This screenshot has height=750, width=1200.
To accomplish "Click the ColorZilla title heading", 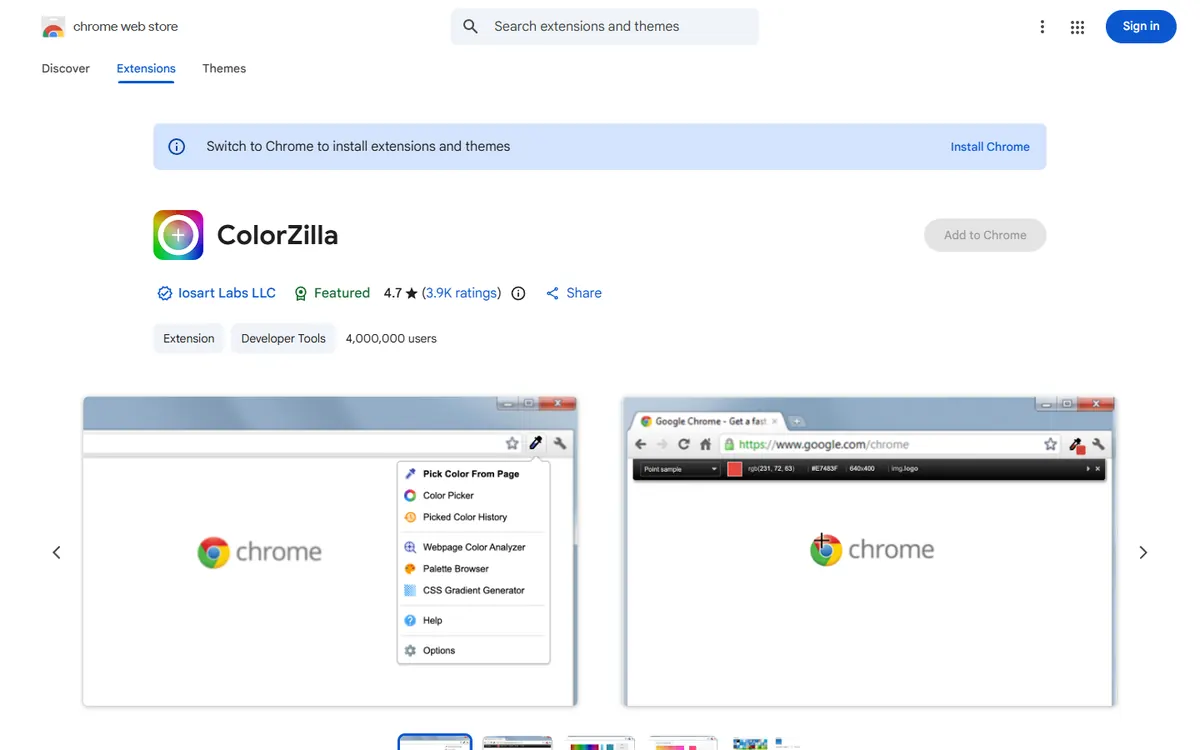I will point(277,235).
